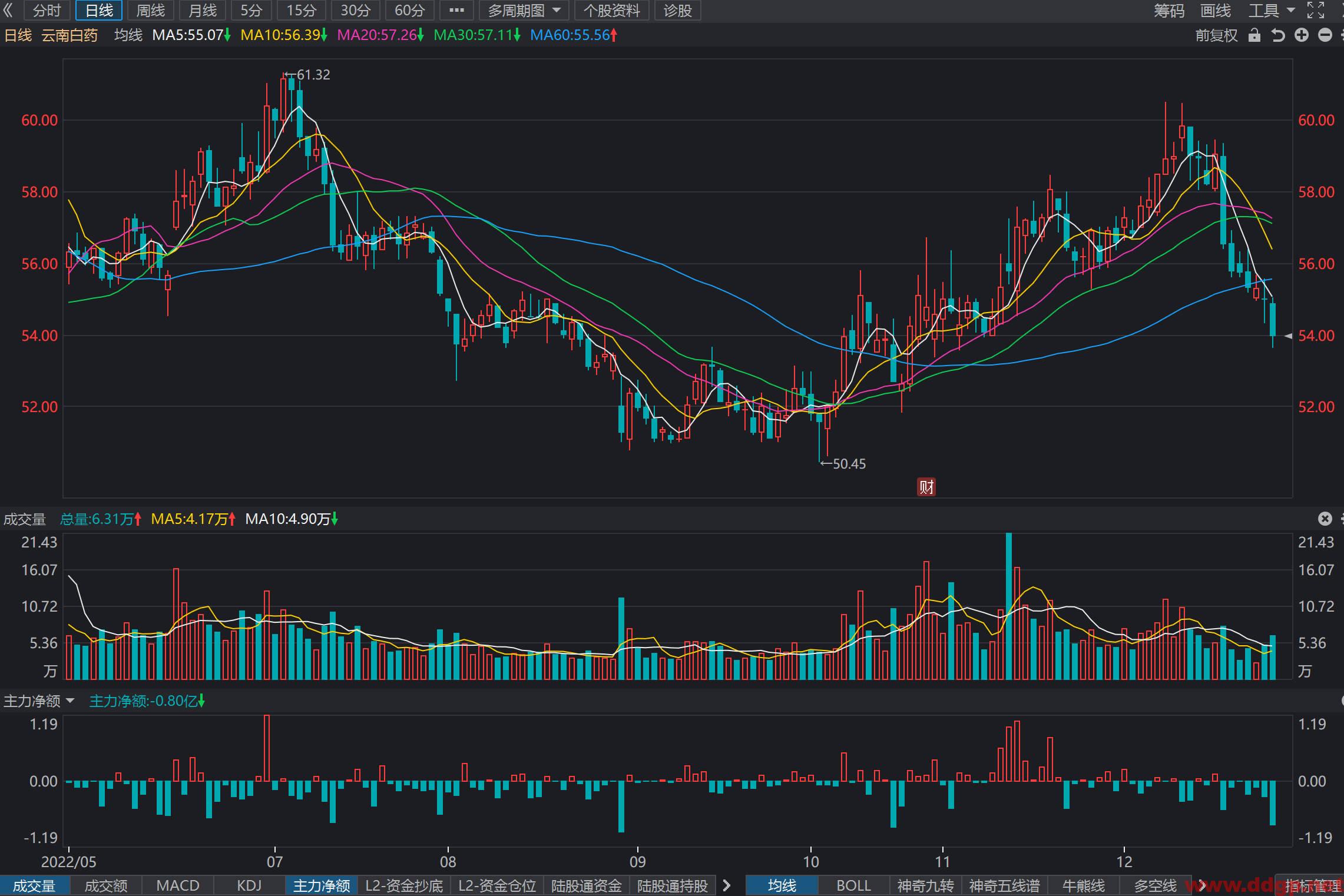1344x896 pixels.
Task: Open the 工具 tools dropdown menu
Action: pos(1272,10)
